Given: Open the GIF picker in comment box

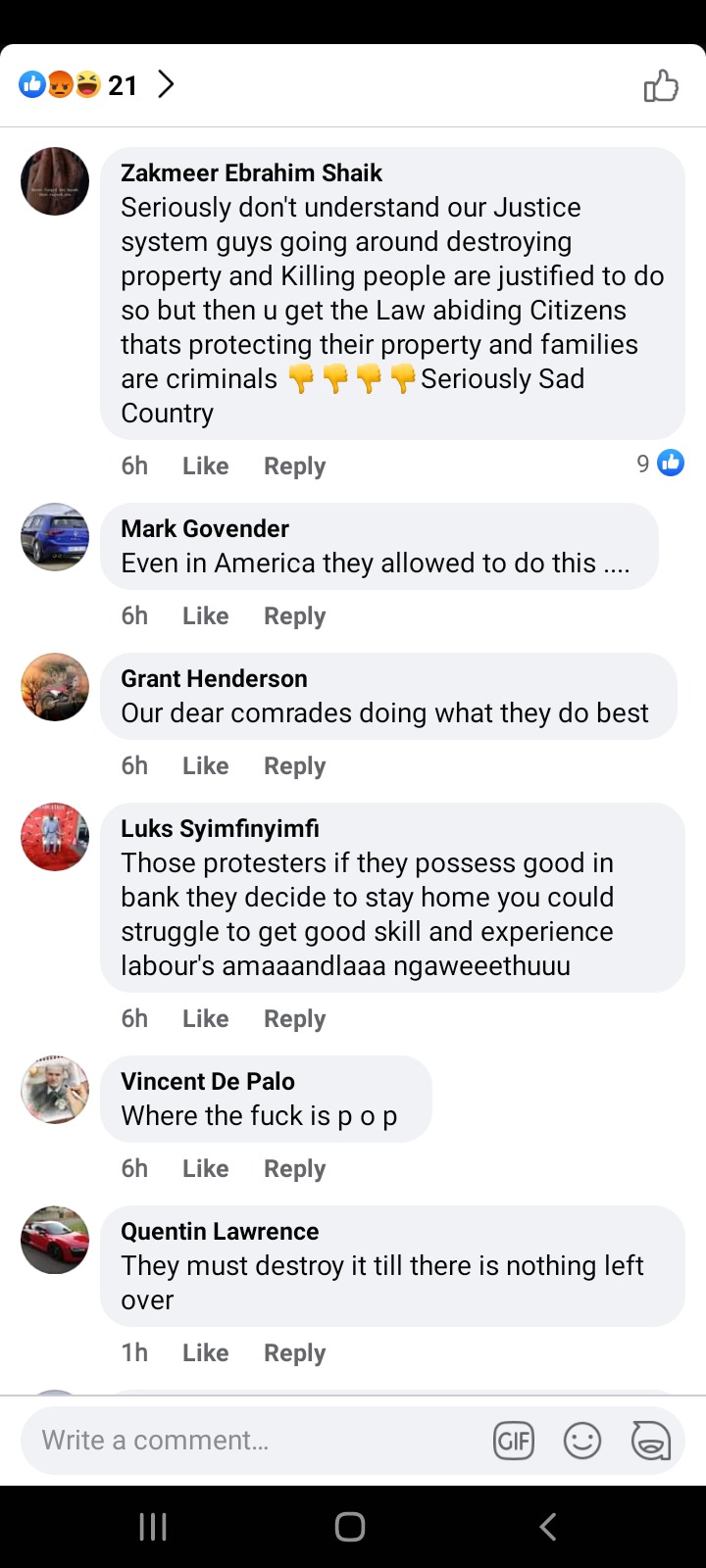Looking at the screenshot, I should pyautogui.click(x=514, y=1441).
